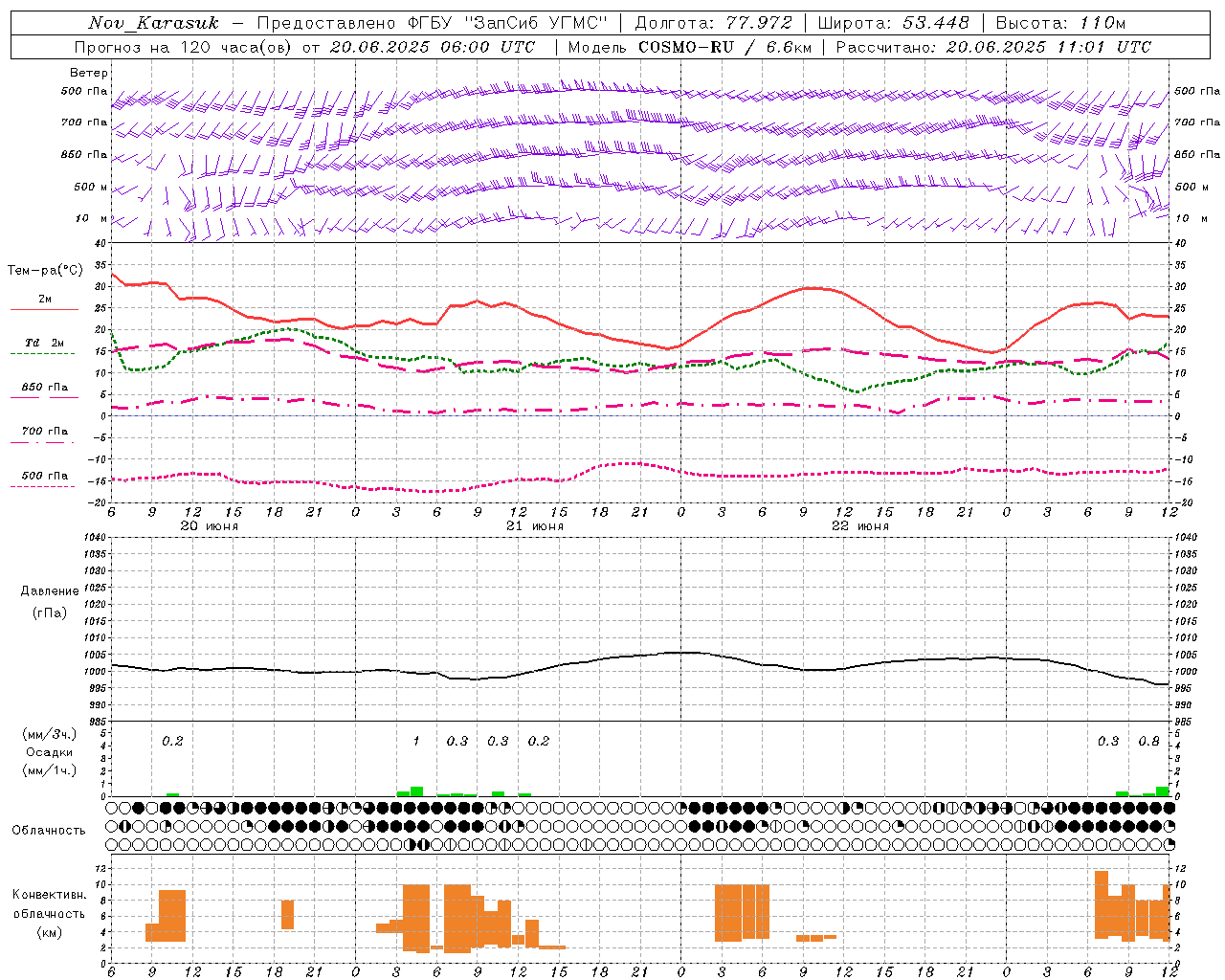The height and width of the screenshot is (980, 1225).
Task: Select the Тем-ра(°C) temperature panel label
Action: (x=45, y=271)
